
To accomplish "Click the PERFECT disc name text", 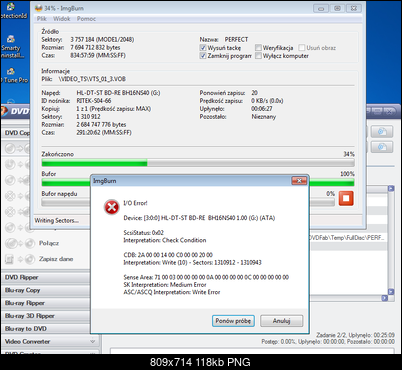I will tap(236, 39).
